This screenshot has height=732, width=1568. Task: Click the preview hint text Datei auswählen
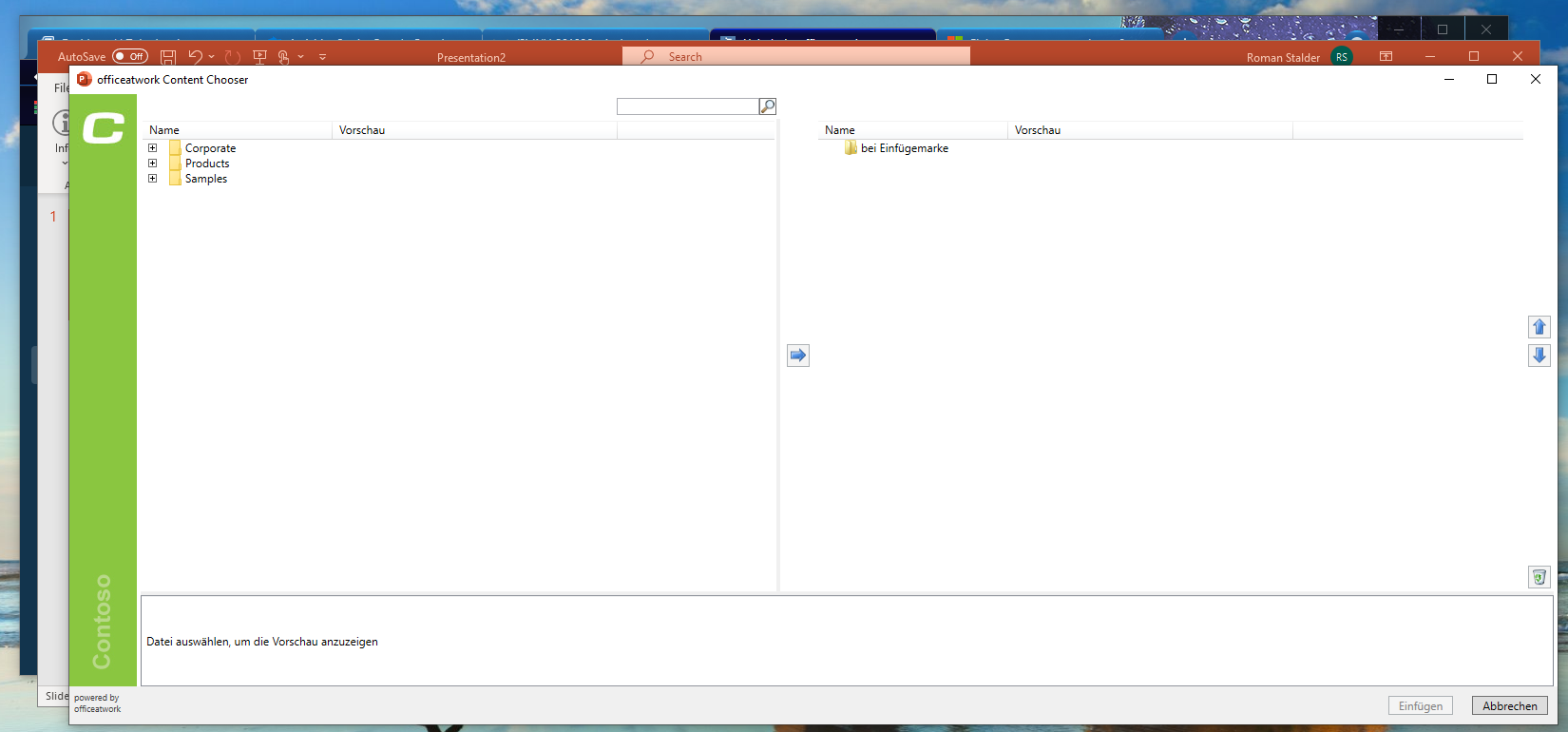262,642
